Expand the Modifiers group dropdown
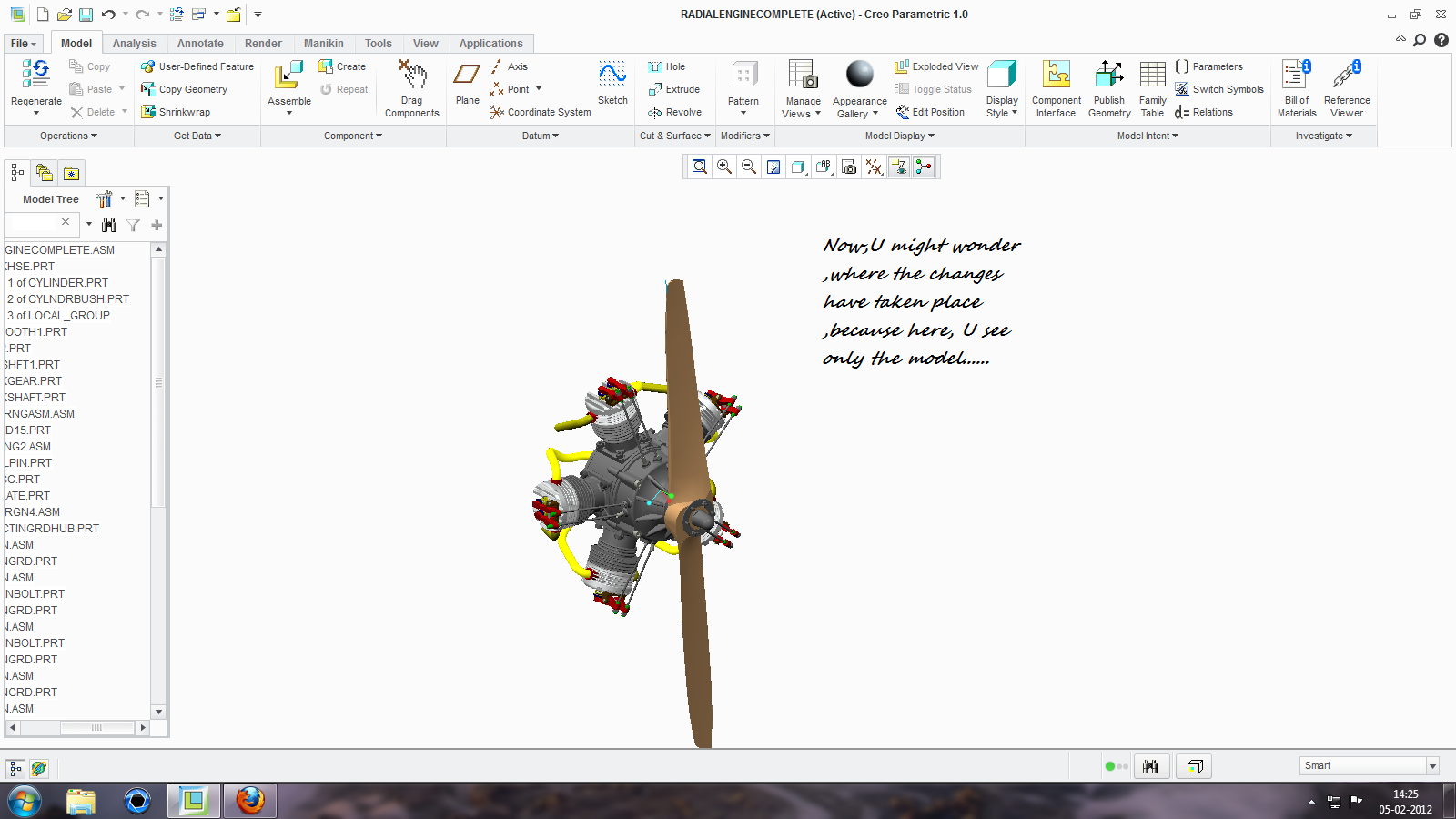The image size is (1456, 819). (x=745, y=136)
